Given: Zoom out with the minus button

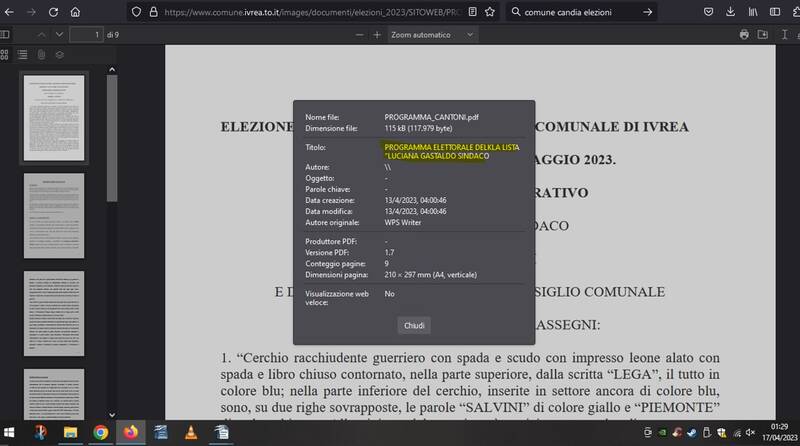Looking at the screenshot, I should click(x=359, y=34).
